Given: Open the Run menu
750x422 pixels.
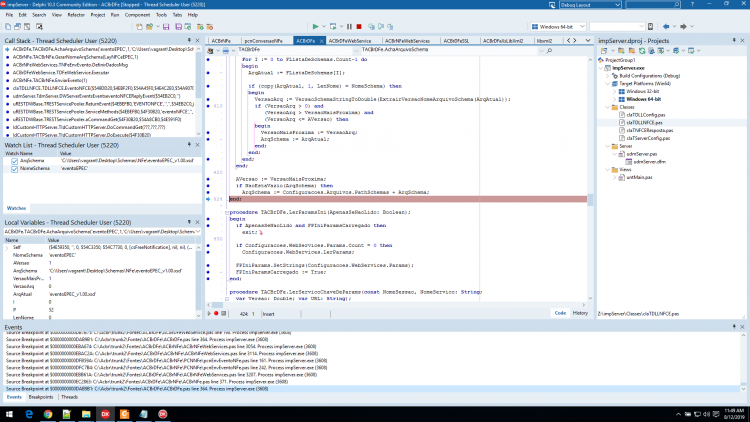Looking at the screenshot, I should pyautogui.click(x=115, y=15).
